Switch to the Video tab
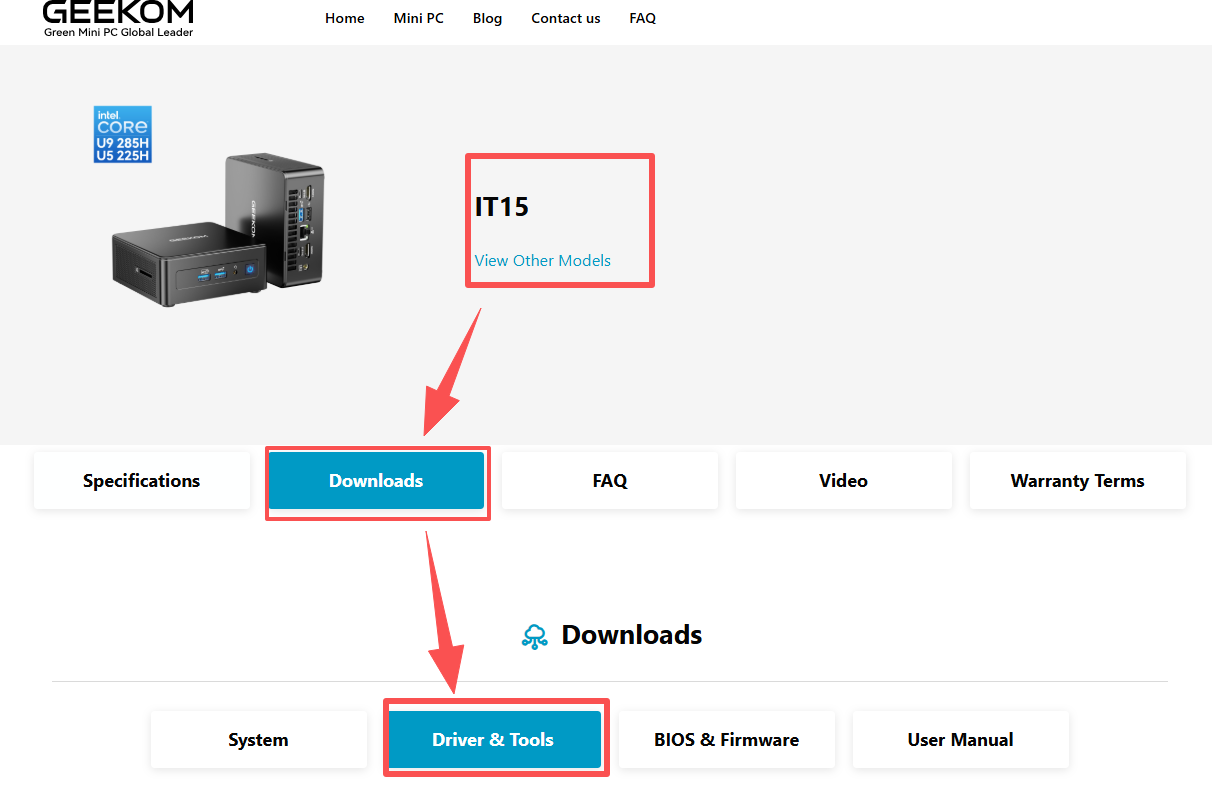1212x809 pixels. pyautogui.click(x=843, y=481)
